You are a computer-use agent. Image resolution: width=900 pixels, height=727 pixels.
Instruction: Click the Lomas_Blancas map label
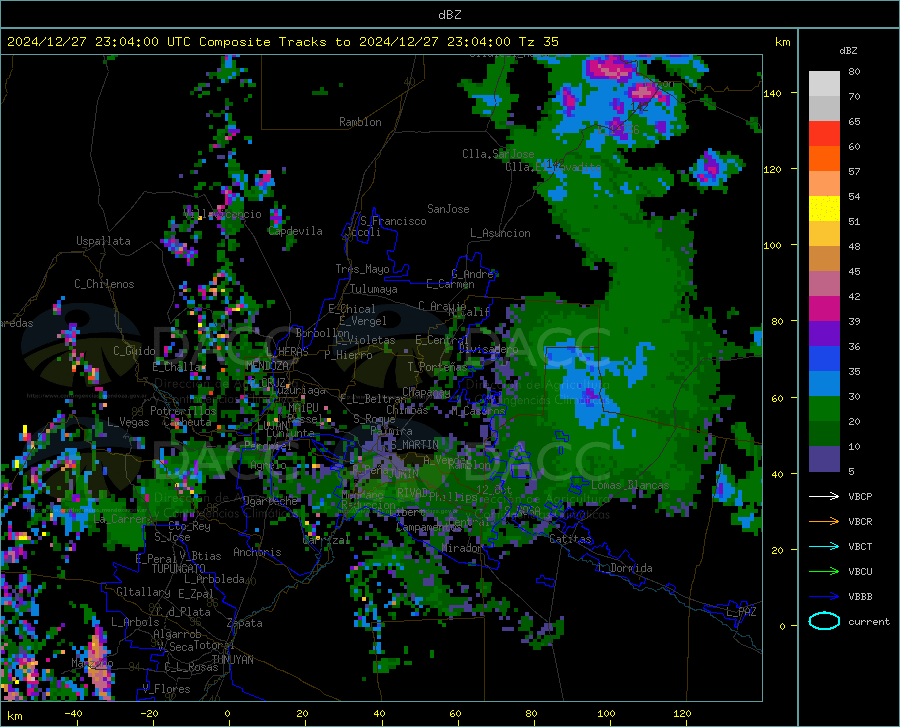point(630,485)
